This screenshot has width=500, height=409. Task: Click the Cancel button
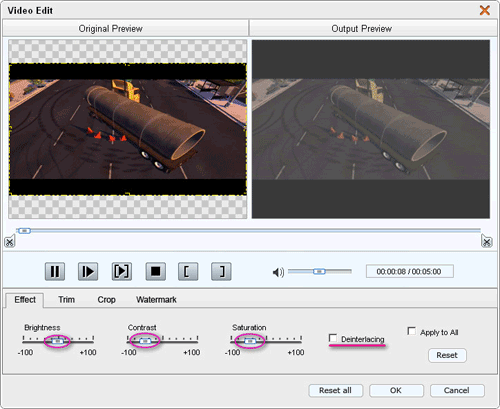point(457,390)
